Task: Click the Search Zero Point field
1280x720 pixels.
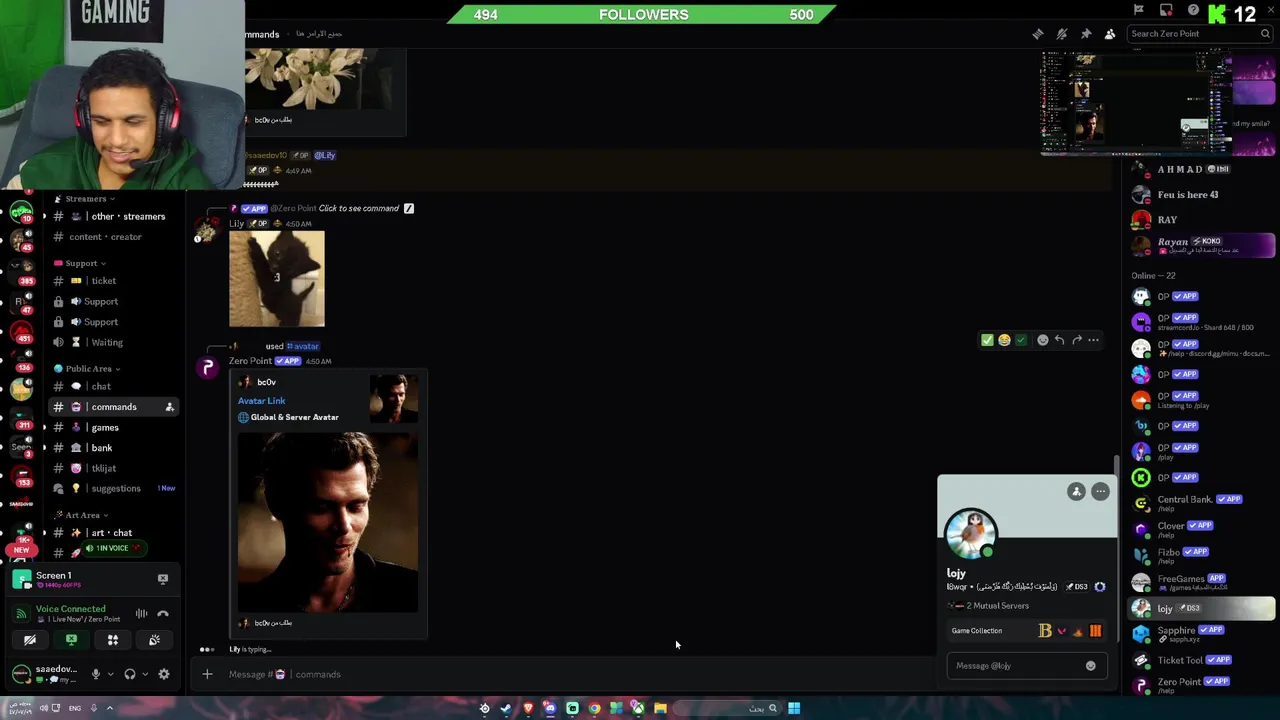Action: click(x=1199, y=34)
